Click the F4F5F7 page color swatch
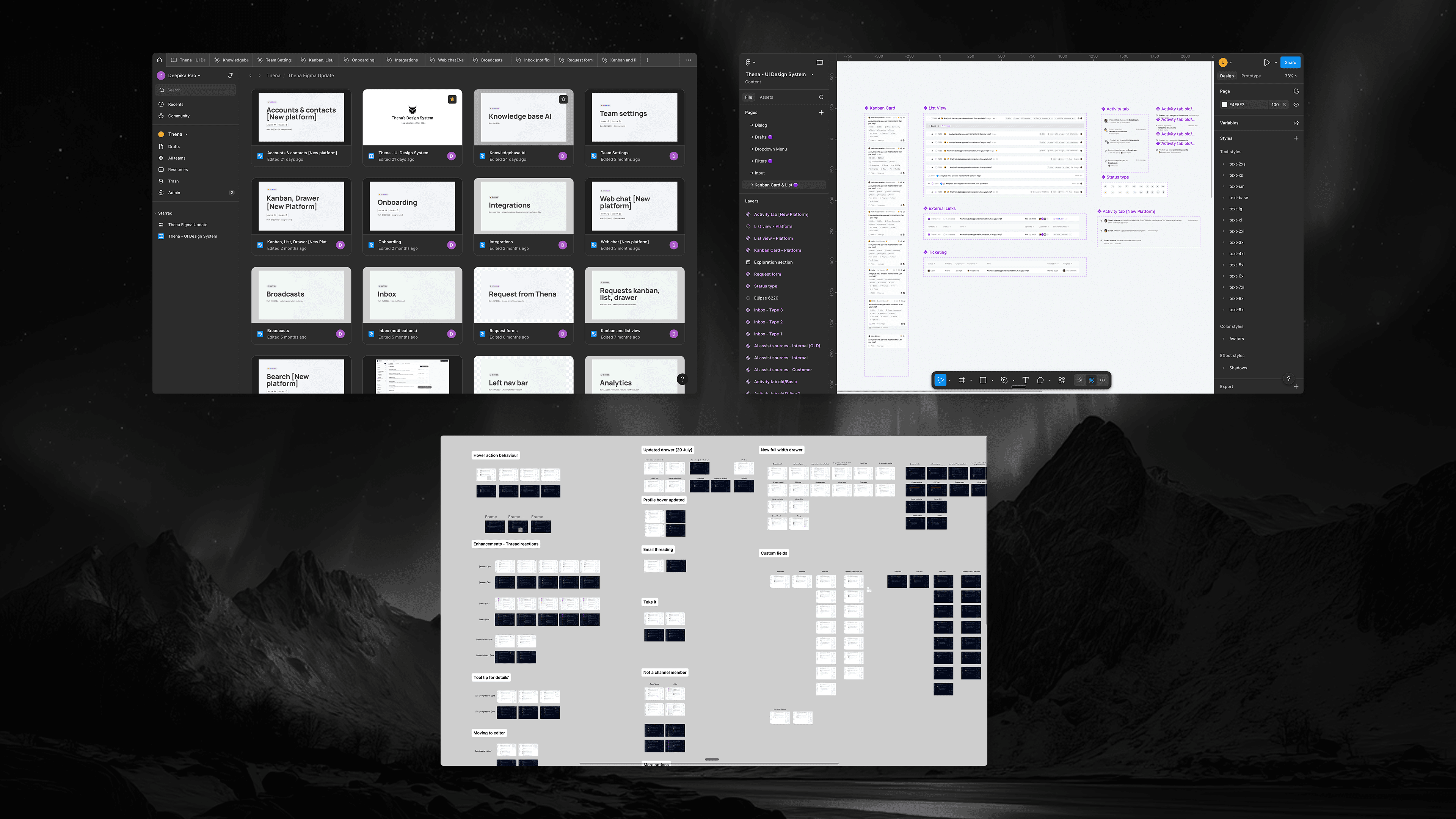 click(1224, 105)
